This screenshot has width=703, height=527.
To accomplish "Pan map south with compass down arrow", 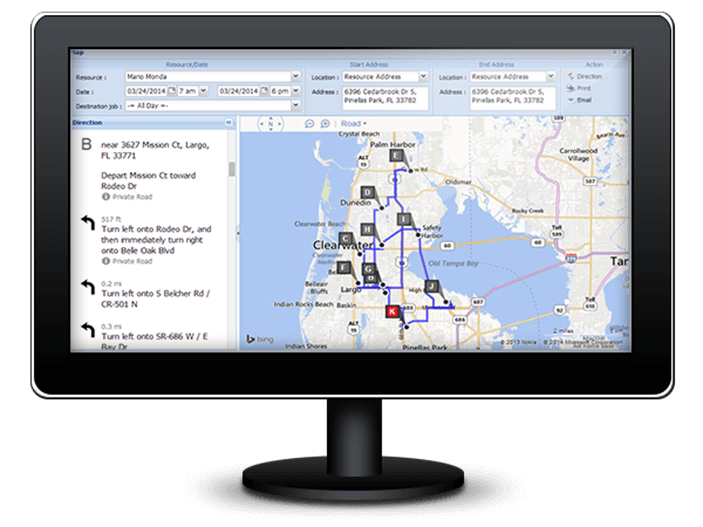I will pos(271,129).
